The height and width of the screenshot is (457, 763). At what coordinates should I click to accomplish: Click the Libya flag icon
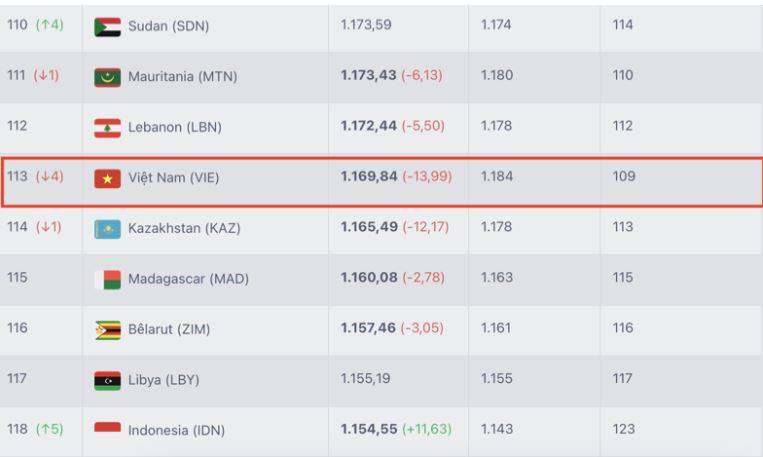[108, 381]
